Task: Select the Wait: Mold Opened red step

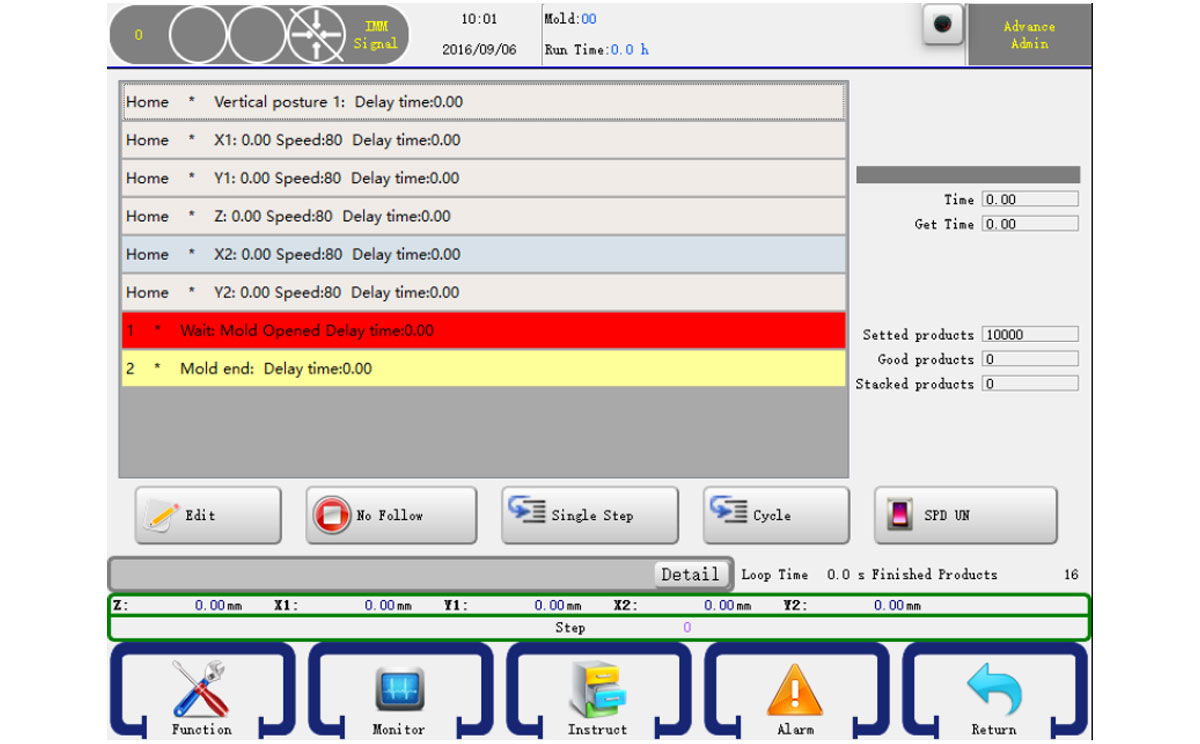Action: [x=483, y=330]
